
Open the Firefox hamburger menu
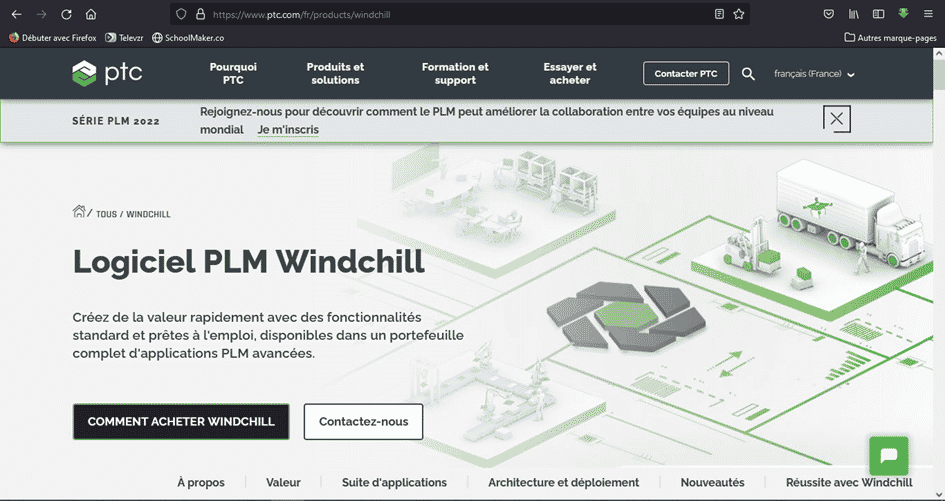point(928,14)
